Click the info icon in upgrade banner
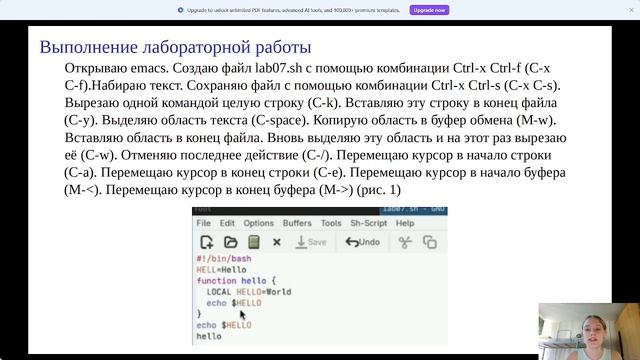 [180, 10]
